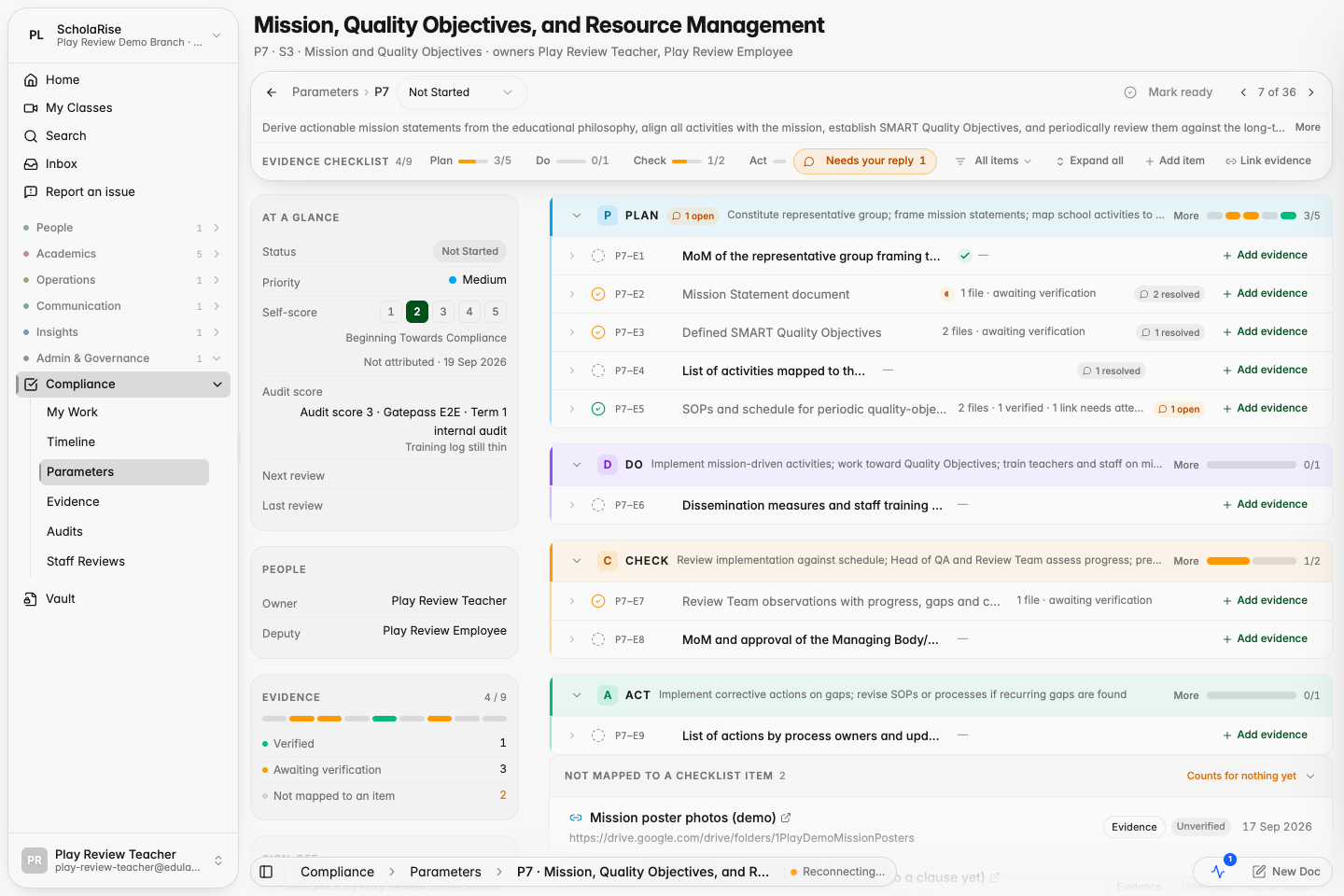Open Counts for nothing yet dropdown
The image size is (1344, 896).
coord(1251,777)
